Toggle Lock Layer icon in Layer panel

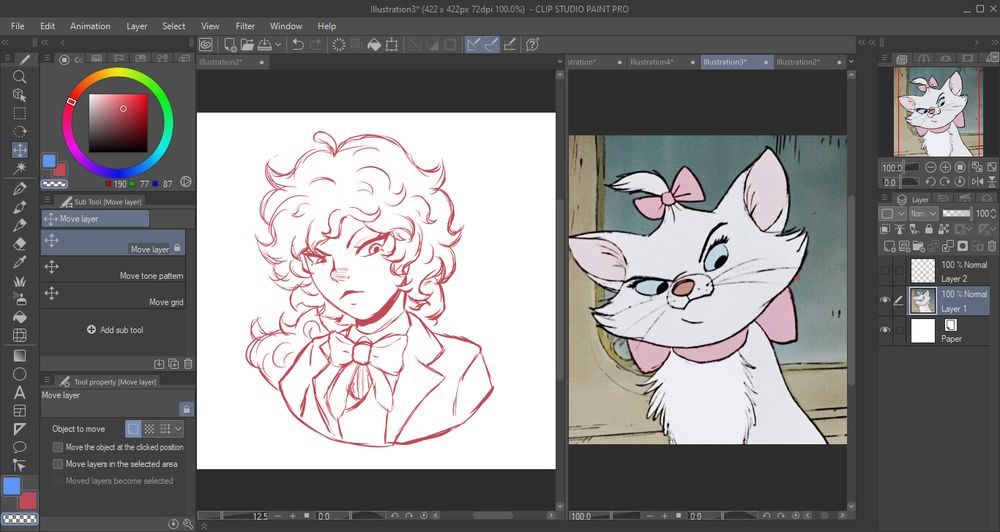[929, 229]
